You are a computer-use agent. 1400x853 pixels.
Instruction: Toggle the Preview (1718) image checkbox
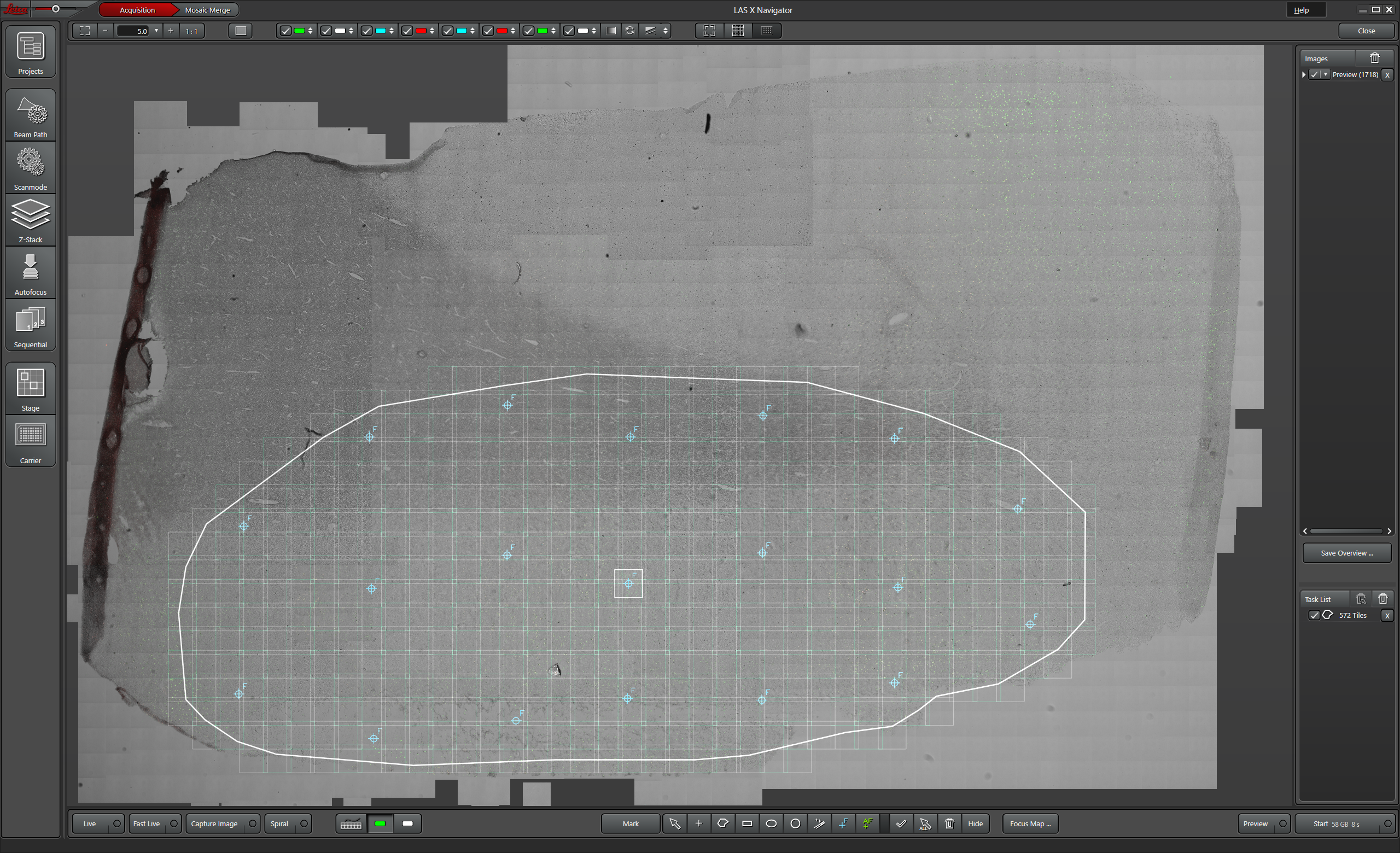pyautogui.click(x=1314, y=74)
